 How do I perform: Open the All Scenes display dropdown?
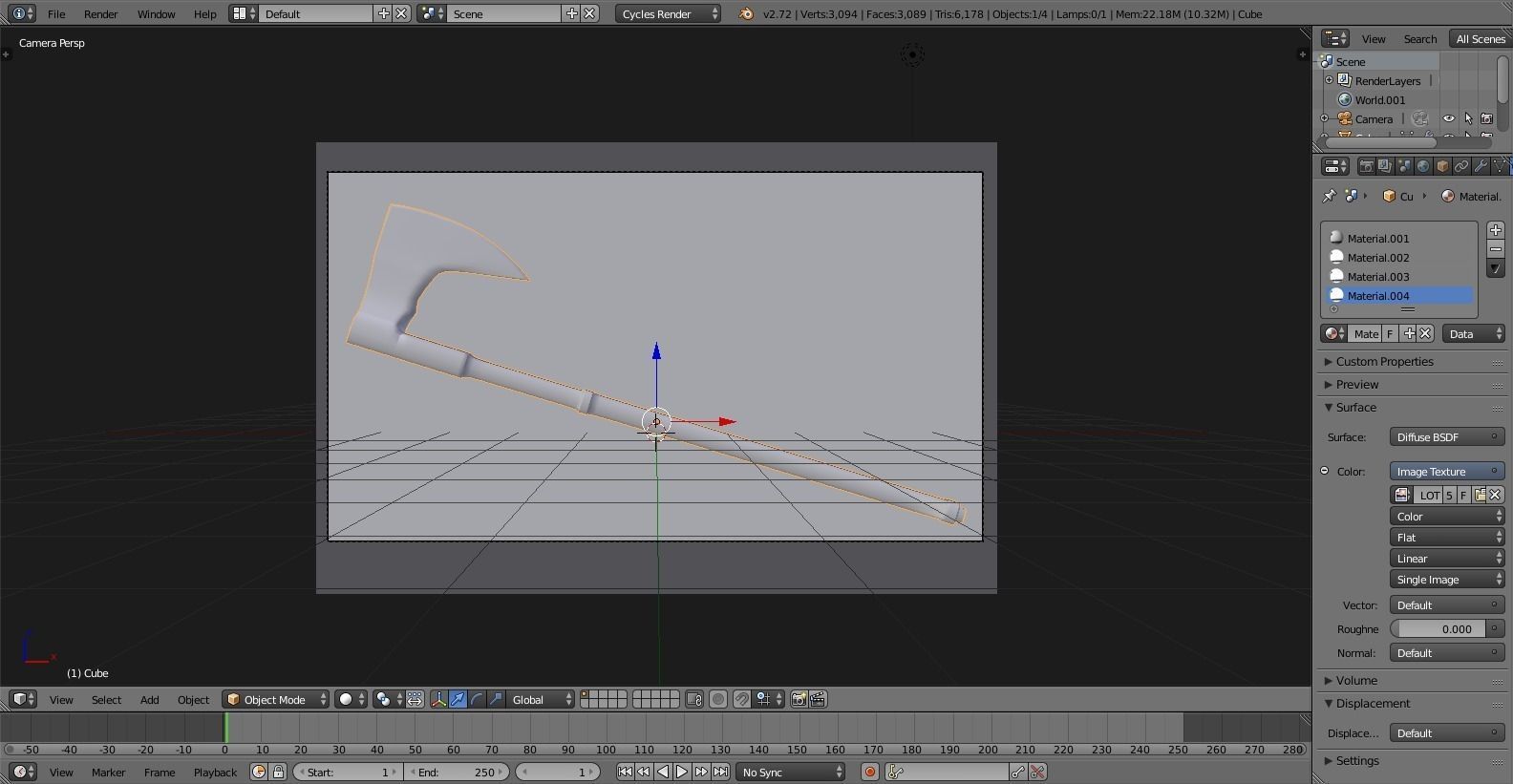[x=1480, y=39]
